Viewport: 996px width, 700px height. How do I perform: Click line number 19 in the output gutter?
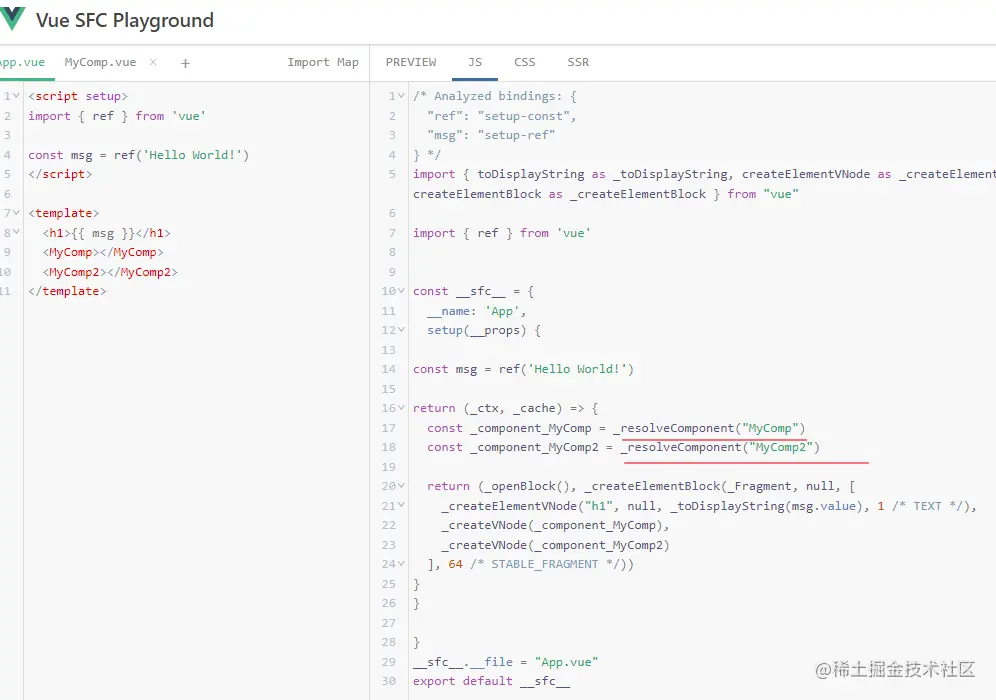[388, 467]
